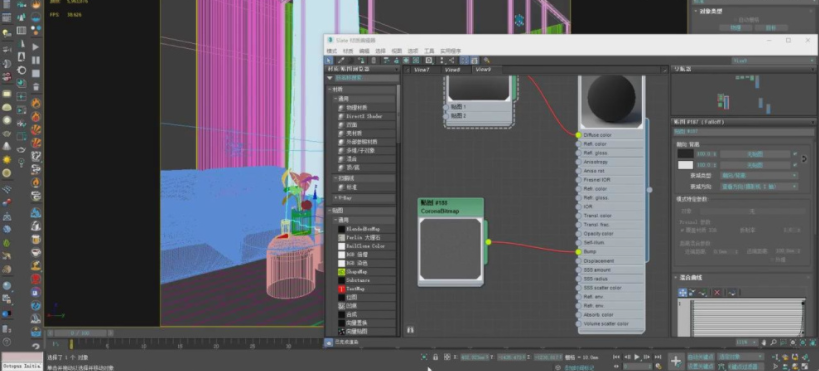Image resolution: width=819 pixels, height=371 pixels.
Task: Swap falloff colors with the curved arrow icon
Action: click(x=804, y=159)
